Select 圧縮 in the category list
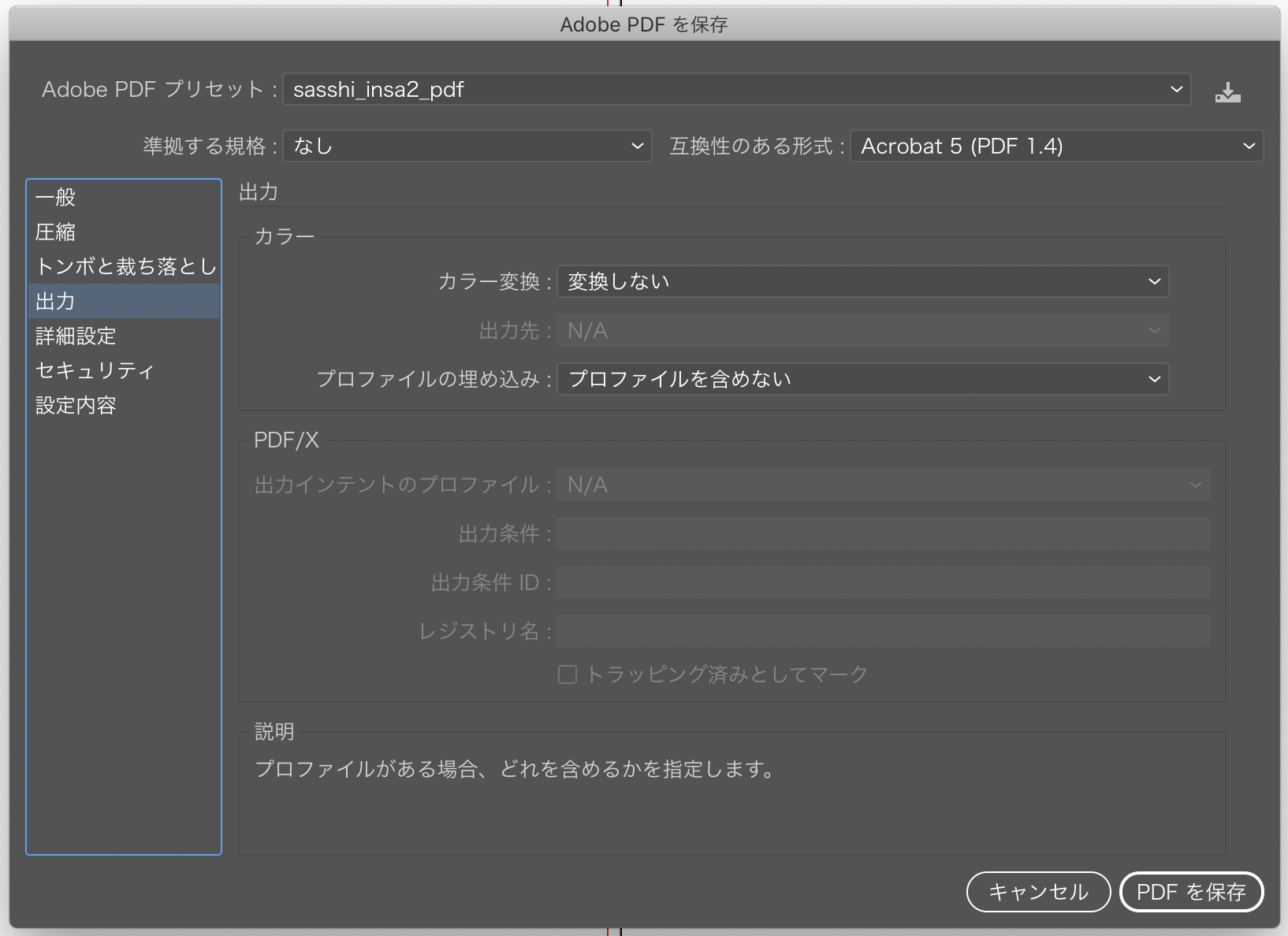1288x936 pixels. [124, 232]
